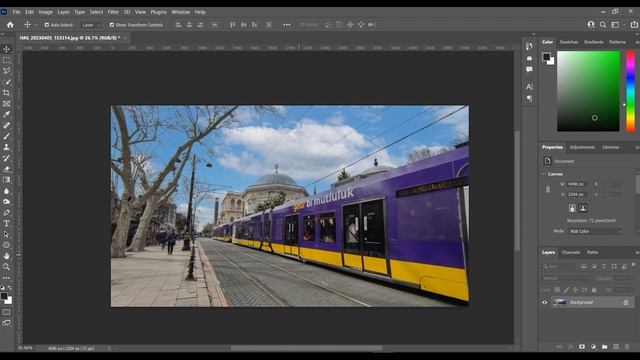Select the Spot Healing Brush tool
Viewport: 640px width, 360px height.
point(7,126)
